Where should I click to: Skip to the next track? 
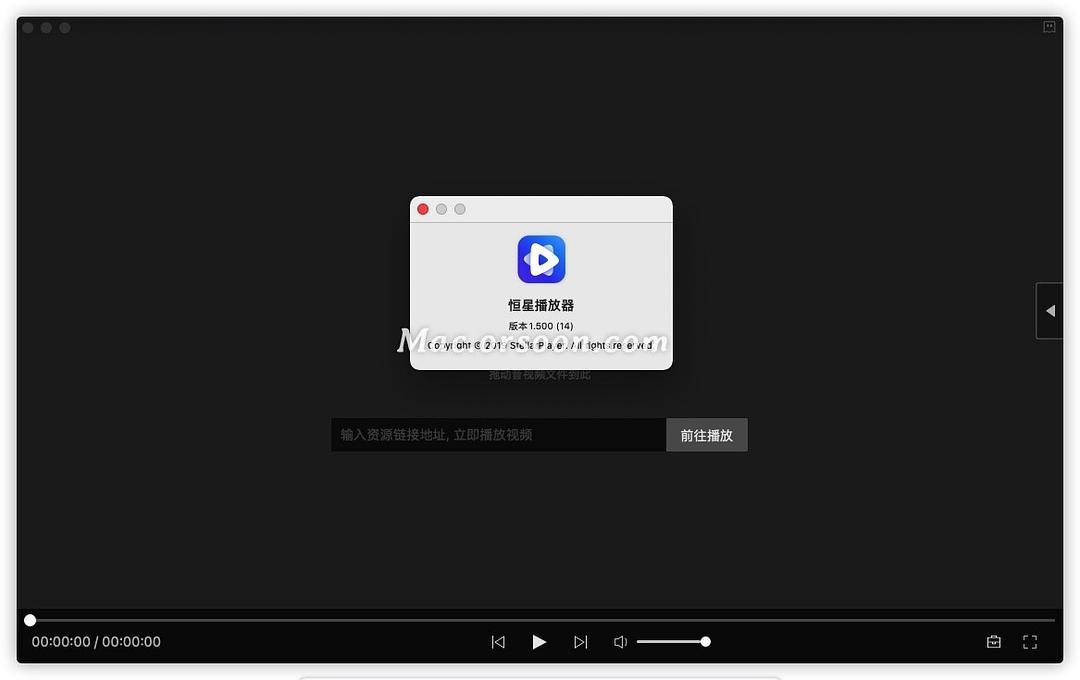point(581,642)
